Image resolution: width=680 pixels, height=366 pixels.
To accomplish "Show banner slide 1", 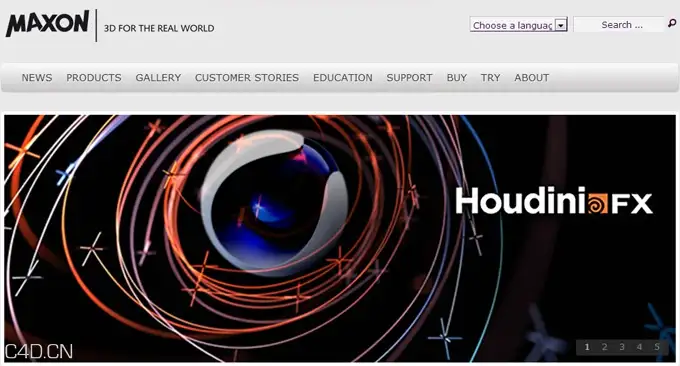I will (x=587, y=347).
